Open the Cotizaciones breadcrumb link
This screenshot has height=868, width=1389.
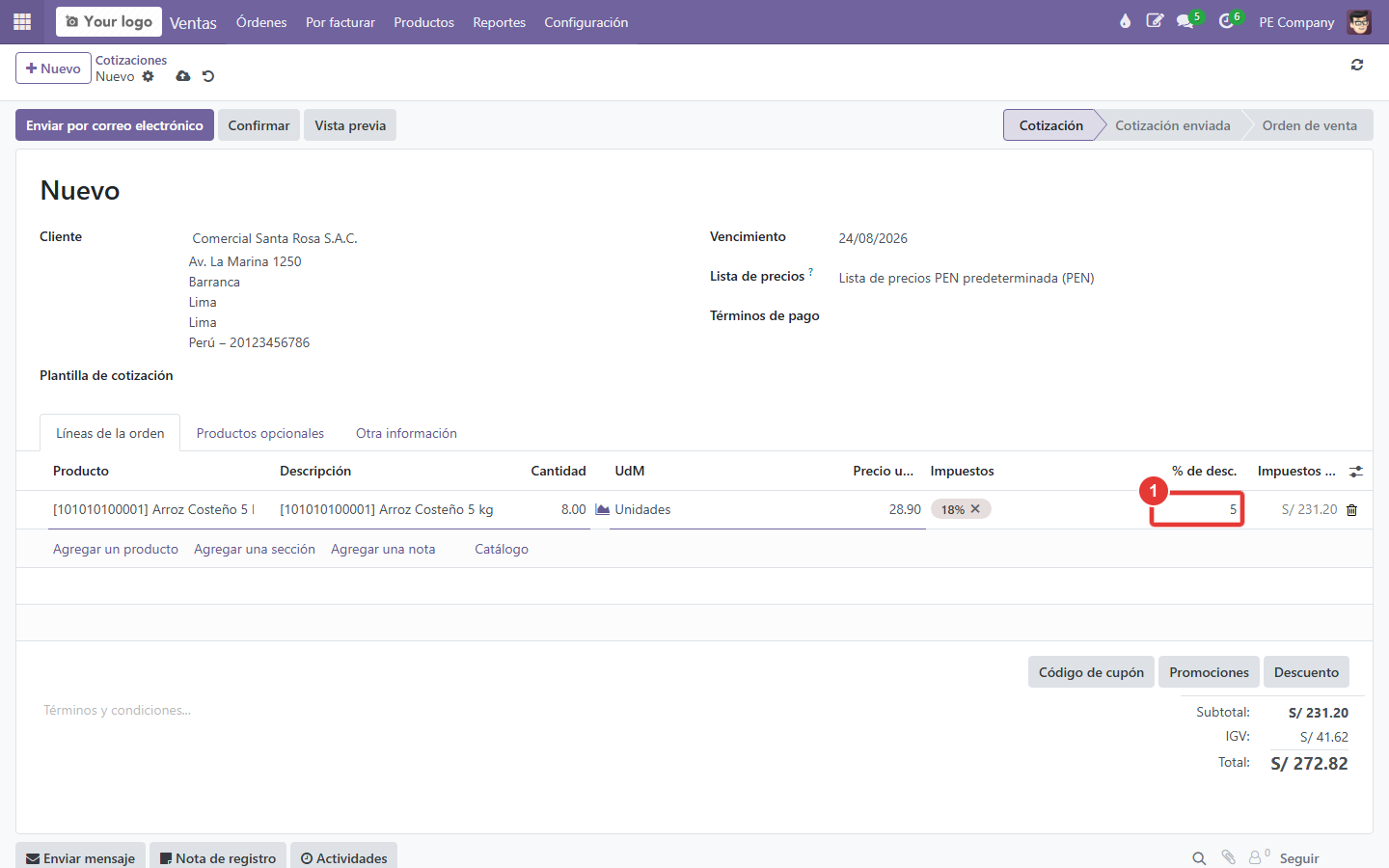131,60
